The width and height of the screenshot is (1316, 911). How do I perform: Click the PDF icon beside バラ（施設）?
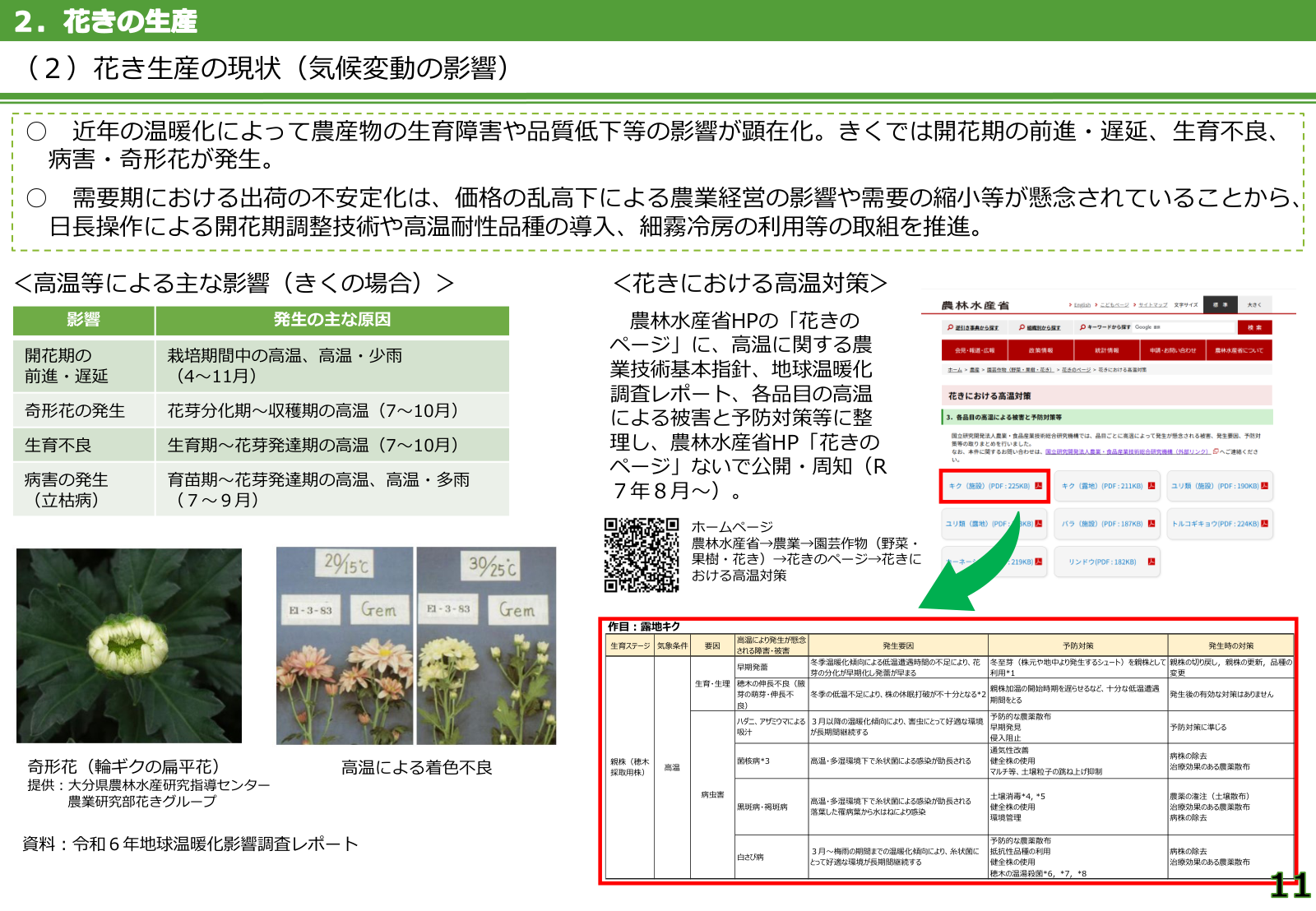point(1151,524)
